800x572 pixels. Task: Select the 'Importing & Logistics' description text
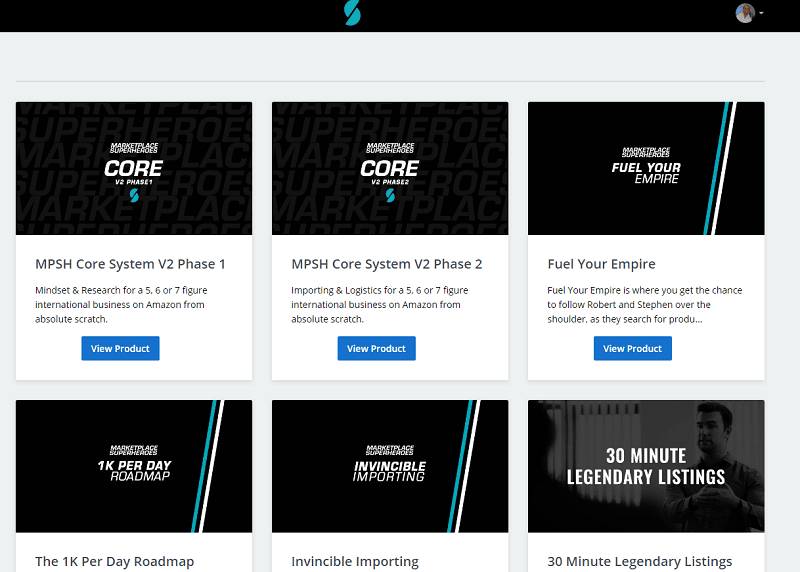point(380,305)
